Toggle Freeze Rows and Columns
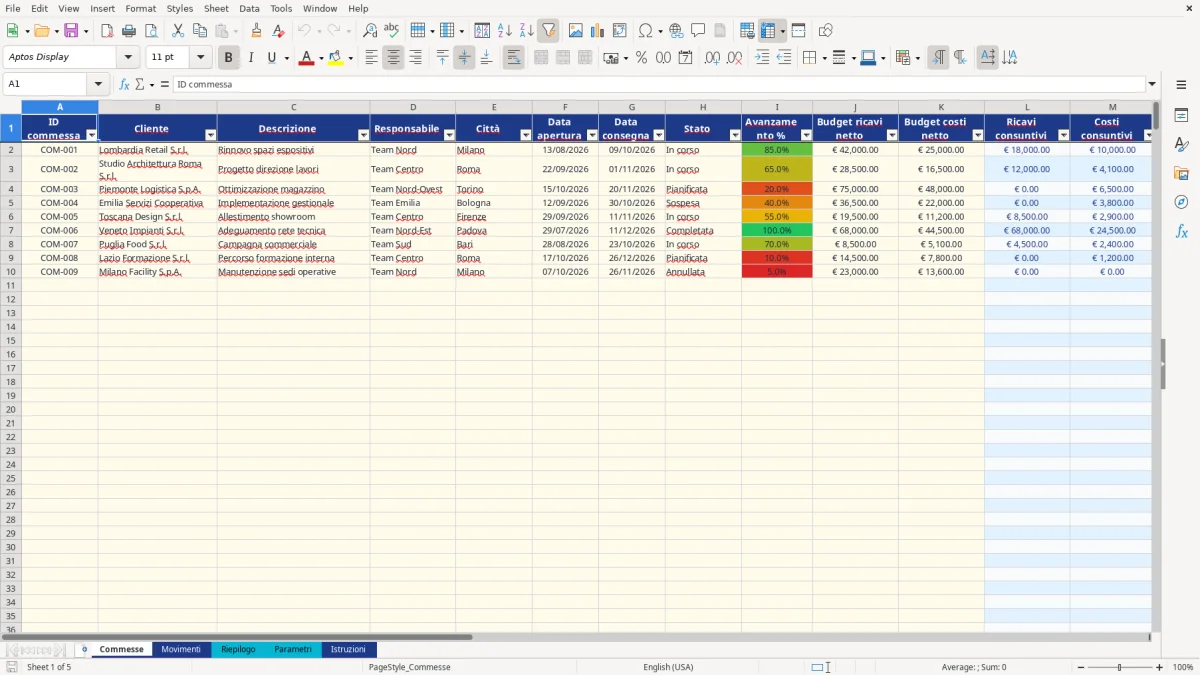Viewport: 1200px width, 675px height. click(x=768, y=31)
